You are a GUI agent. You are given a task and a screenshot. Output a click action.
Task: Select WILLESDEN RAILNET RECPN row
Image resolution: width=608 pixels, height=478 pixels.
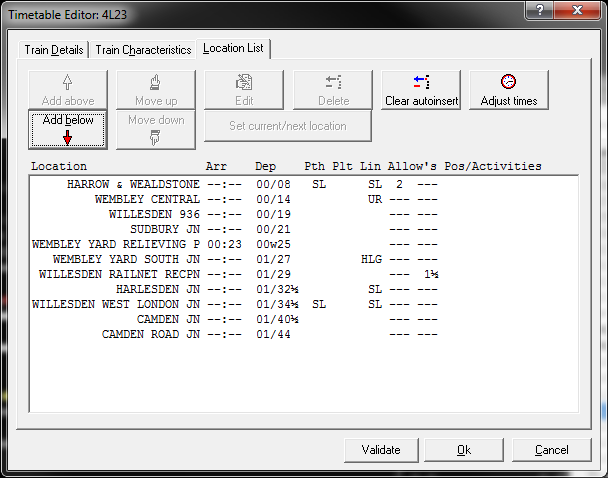point(304,274)
